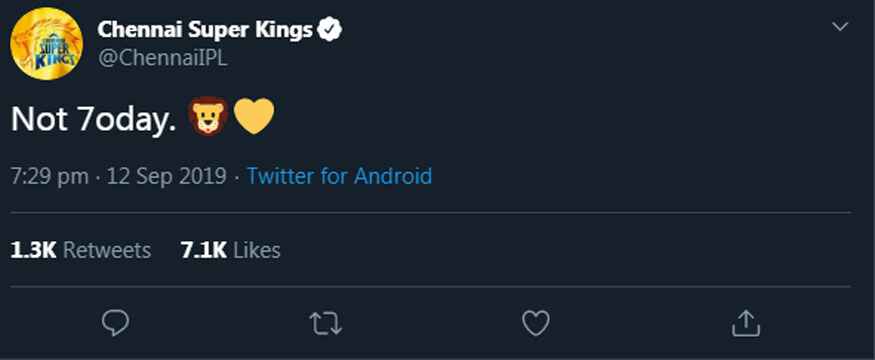Click the yellow heart emoji in tweet
This screenshot has width=875, height=360.
click(x=254, y=116)
